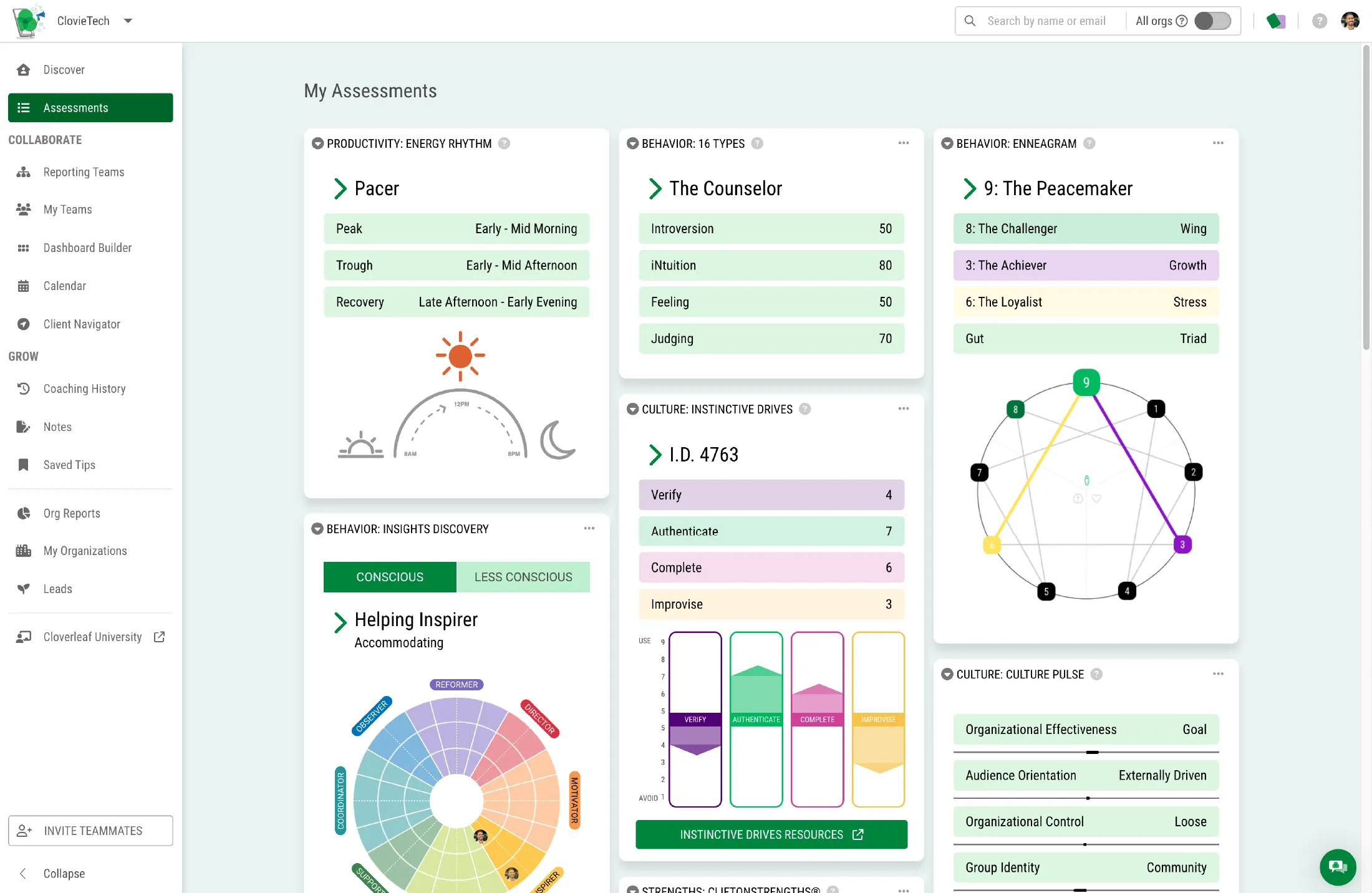1372x893 pixels.
Task: Open the Dashboard Builder
Action: [x=87, y=248]
